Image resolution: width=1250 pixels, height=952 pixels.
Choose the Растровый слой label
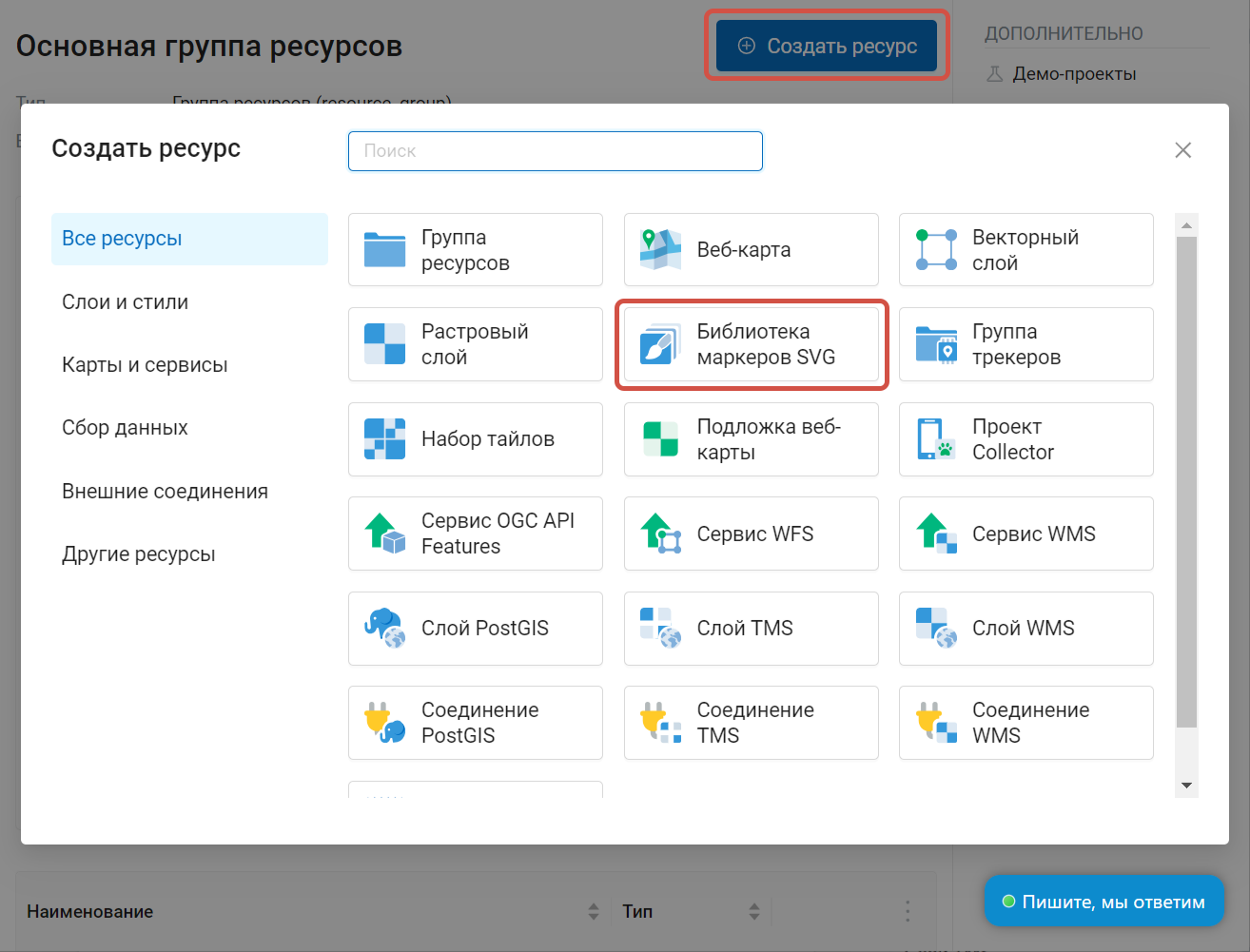click(x=475, y=344)
